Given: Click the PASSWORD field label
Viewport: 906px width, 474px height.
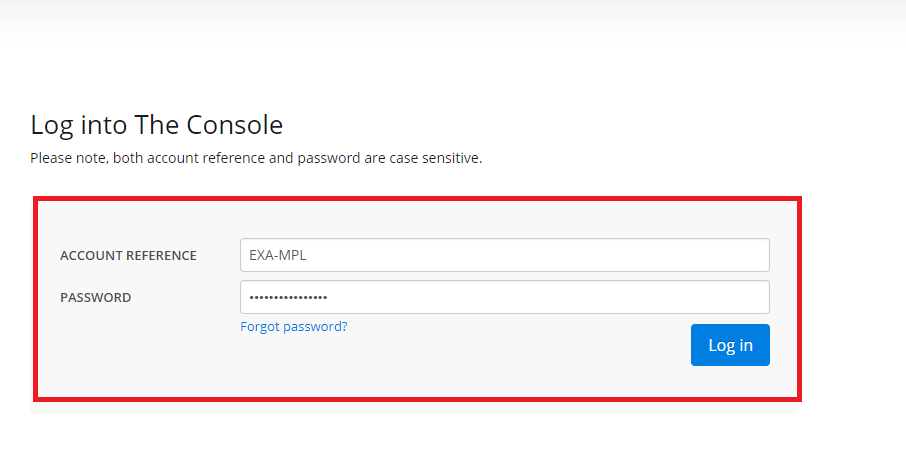Looking at the screenshot, I should click(x=95, y=297).
